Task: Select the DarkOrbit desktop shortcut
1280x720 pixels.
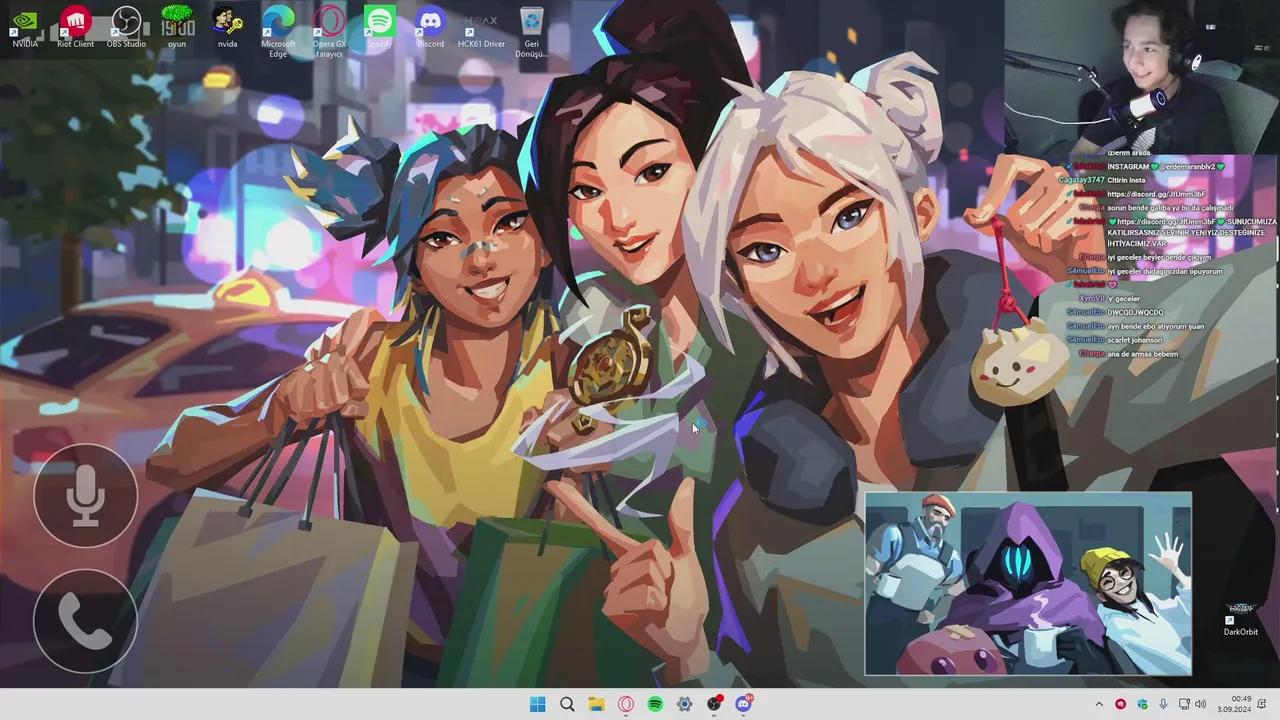Action: [1240, 618]
